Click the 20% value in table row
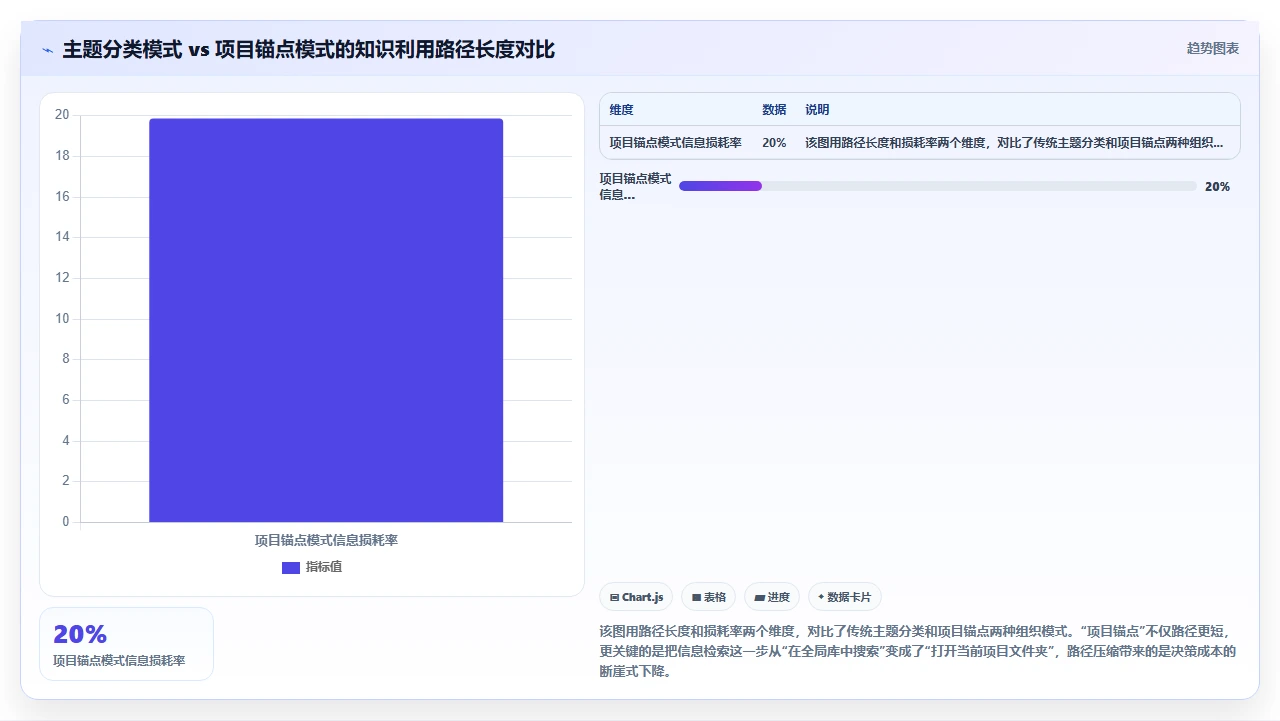This screenshot has width=1280, height=721. click(x=774, y=143)
